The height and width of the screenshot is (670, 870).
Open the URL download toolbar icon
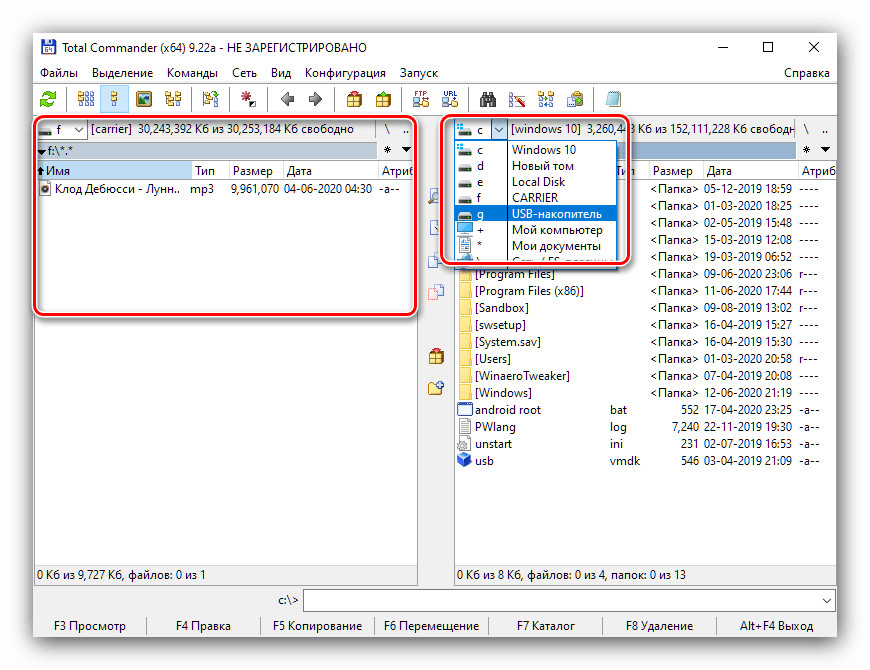click(449, 99)
